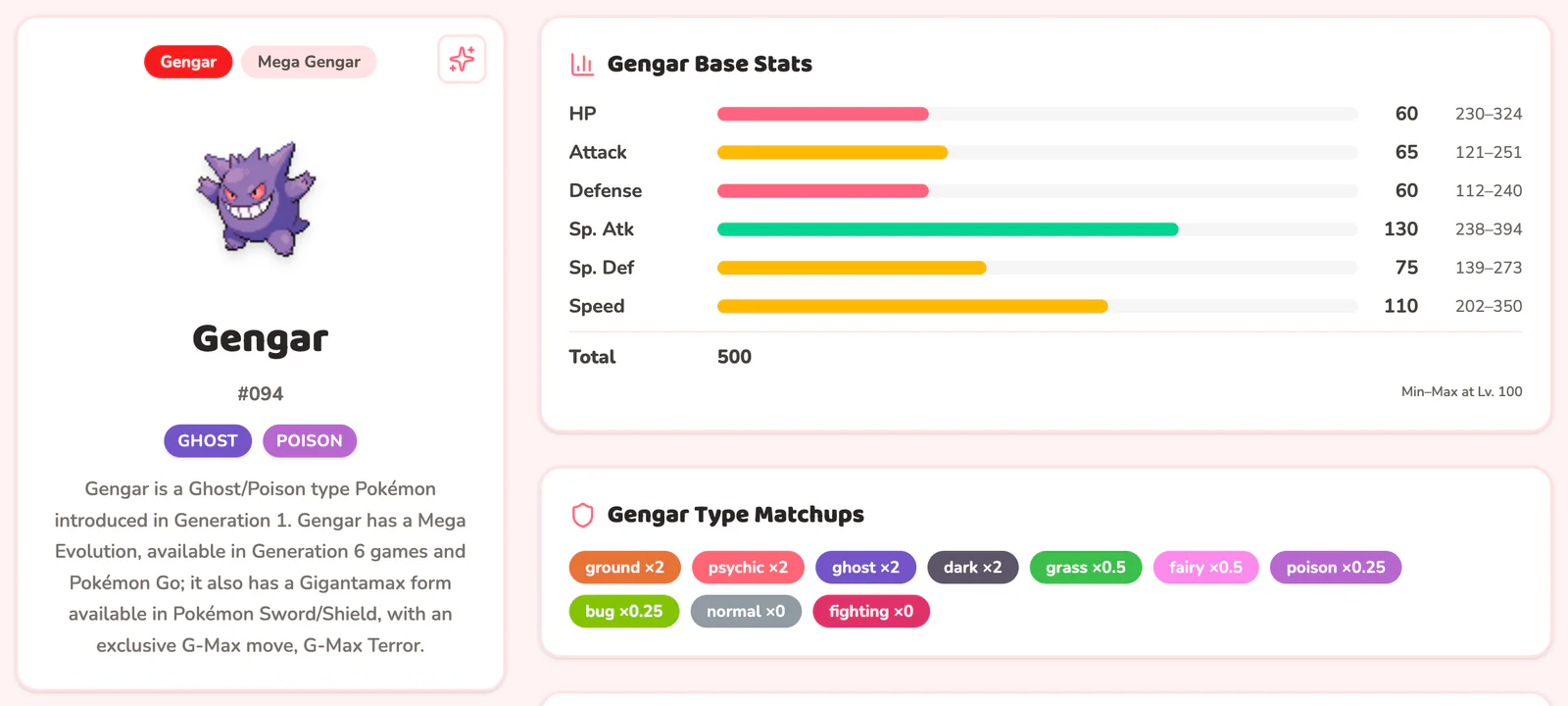Select the grass ×0.5 matchup tag

pos(1086,568)
